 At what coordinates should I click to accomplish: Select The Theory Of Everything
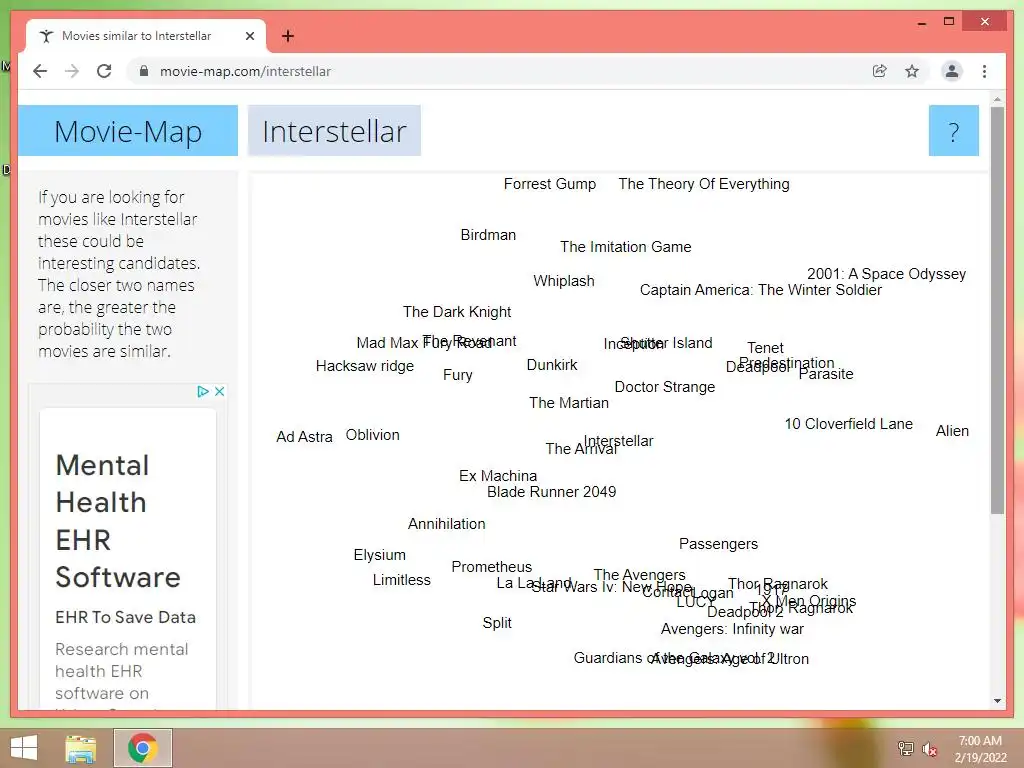point(704,184)
